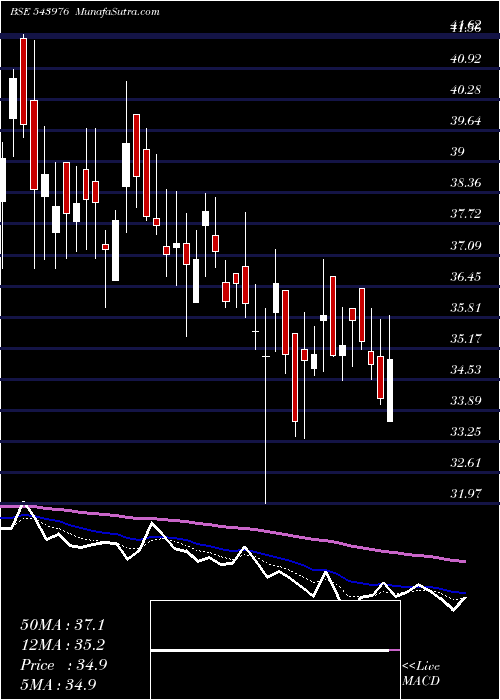Viewport: 500px width, 700px height.
Task: Click the 39 price axis label
Action: pos(457,152)
